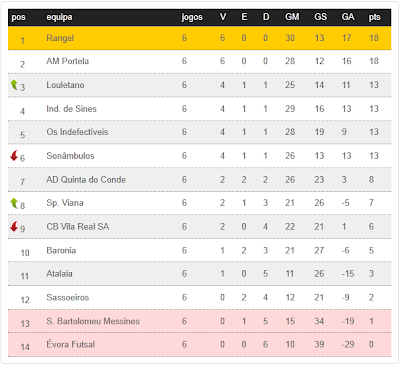Click red down arrow beside Sonâmbulos
This screenshot has width=400, height=366.
point(14,155)
